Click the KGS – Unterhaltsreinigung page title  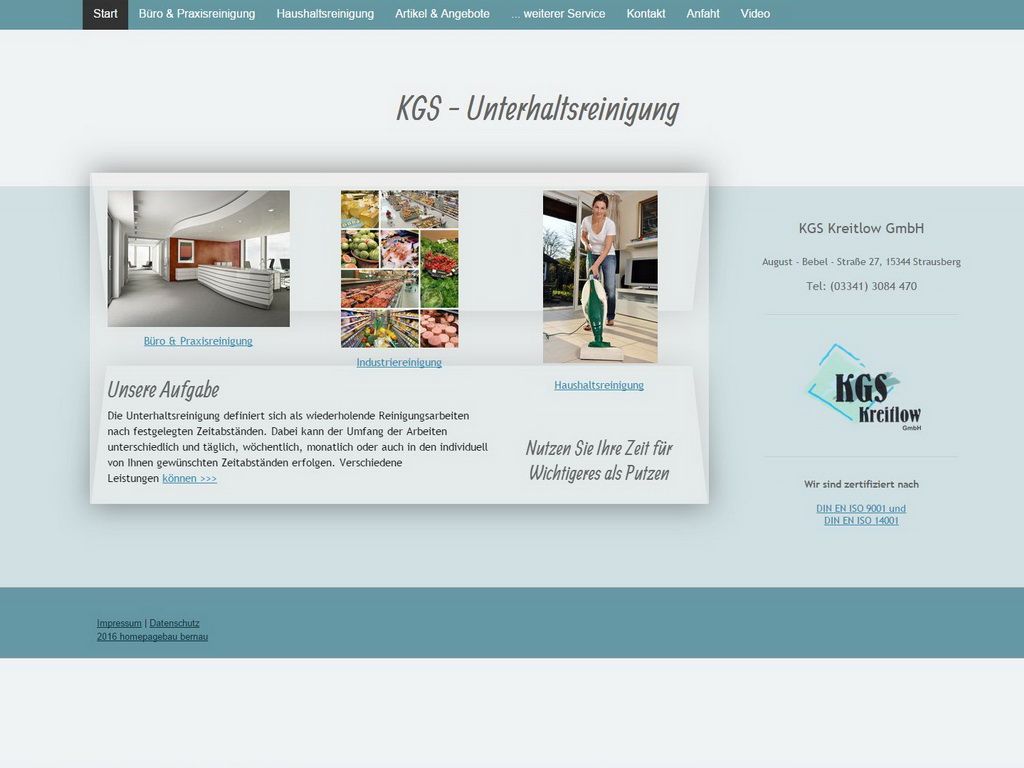pyautogui.click(x=537, y=108)
